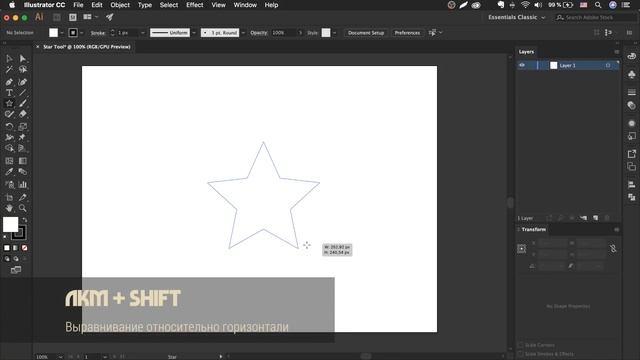Open the Layers panel menu
The image size is (640, 360).
click(x=616, y=52)
